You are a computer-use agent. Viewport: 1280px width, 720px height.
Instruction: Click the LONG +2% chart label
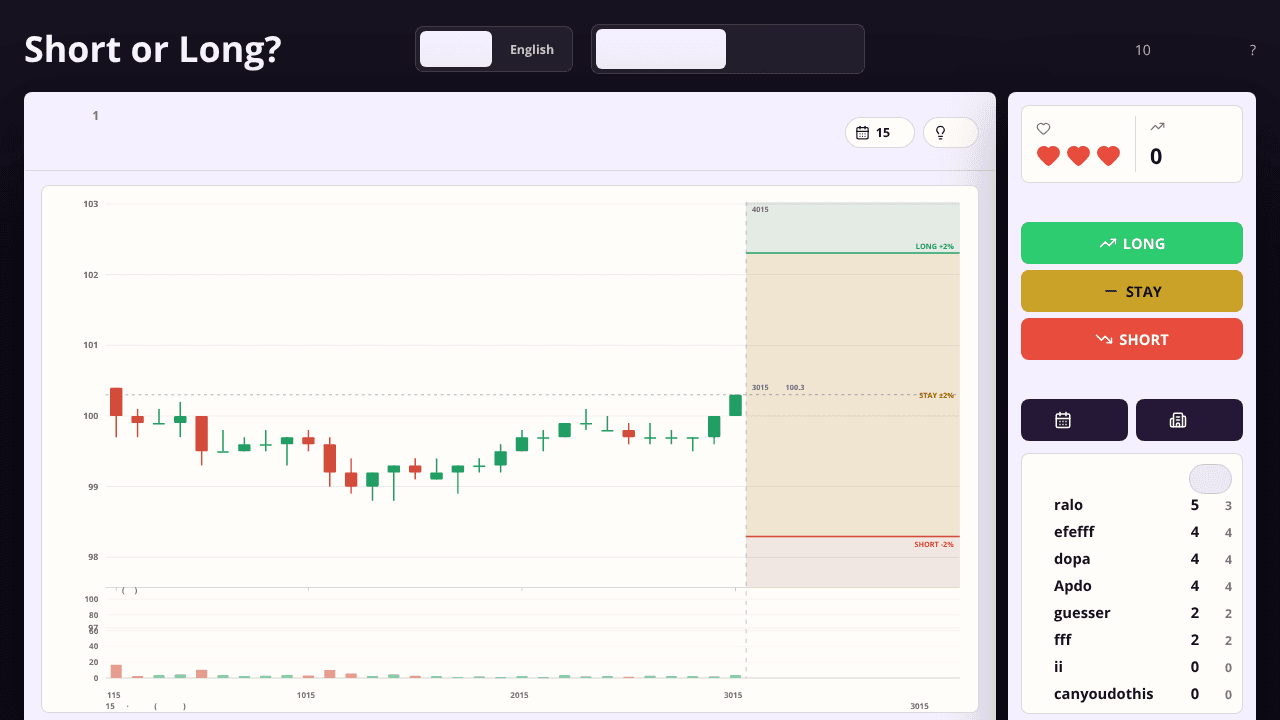coord(934,246)
